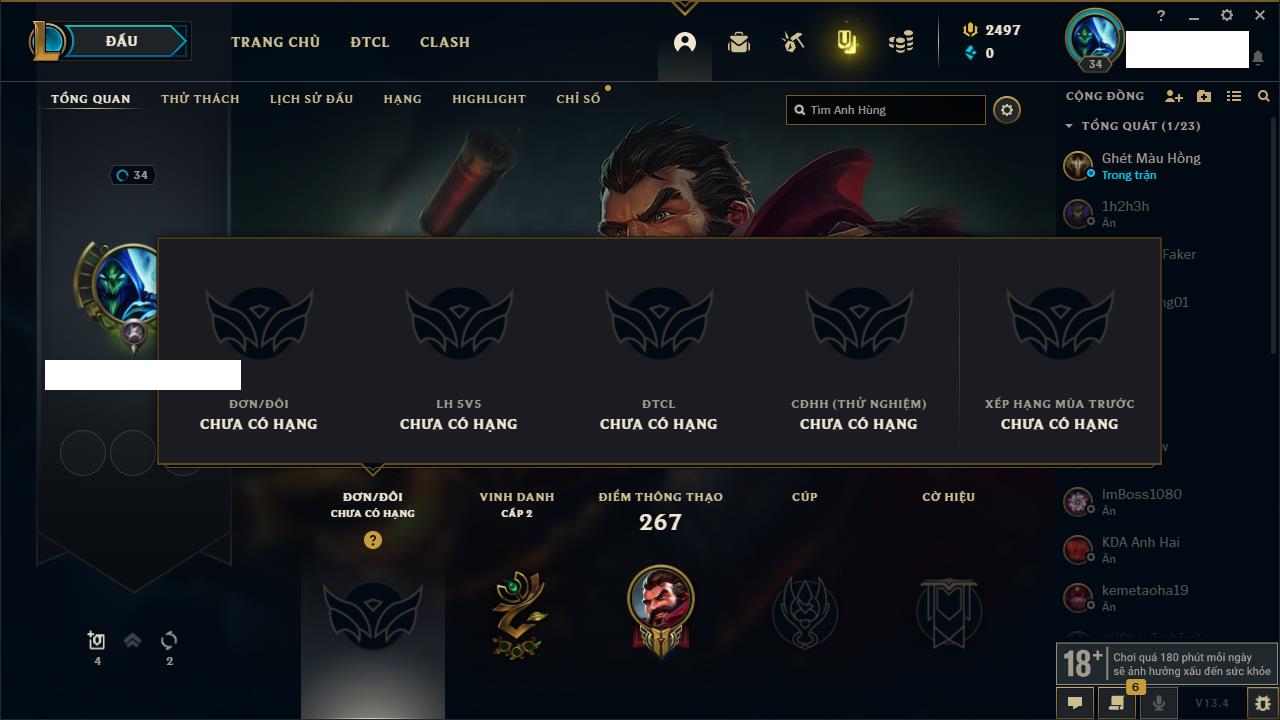Screen dimensions: 1280x720
Task: Open the CLASH link
Action: (445, 42)
